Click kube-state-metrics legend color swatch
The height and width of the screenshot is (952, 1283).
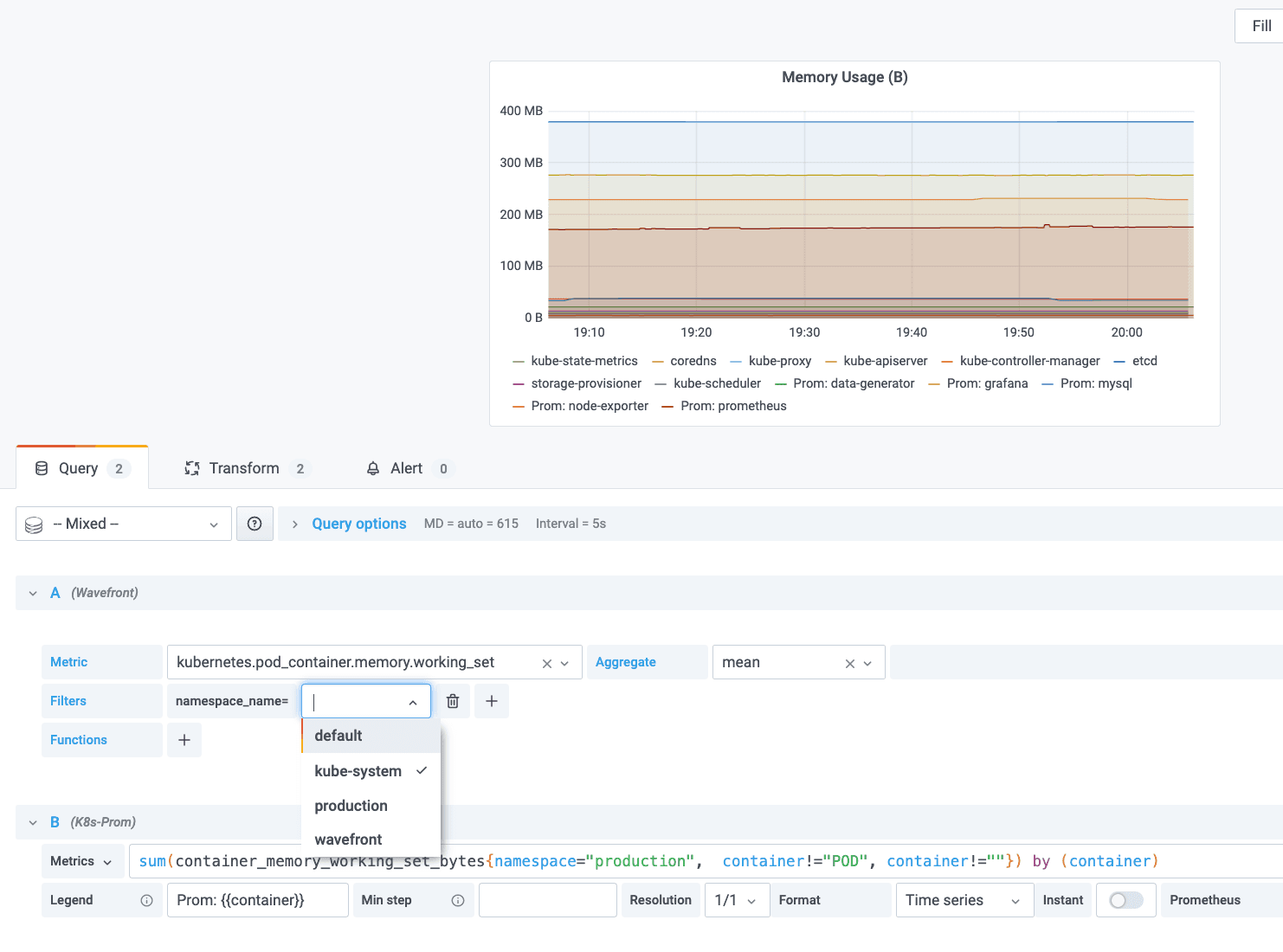pos(519,362)
